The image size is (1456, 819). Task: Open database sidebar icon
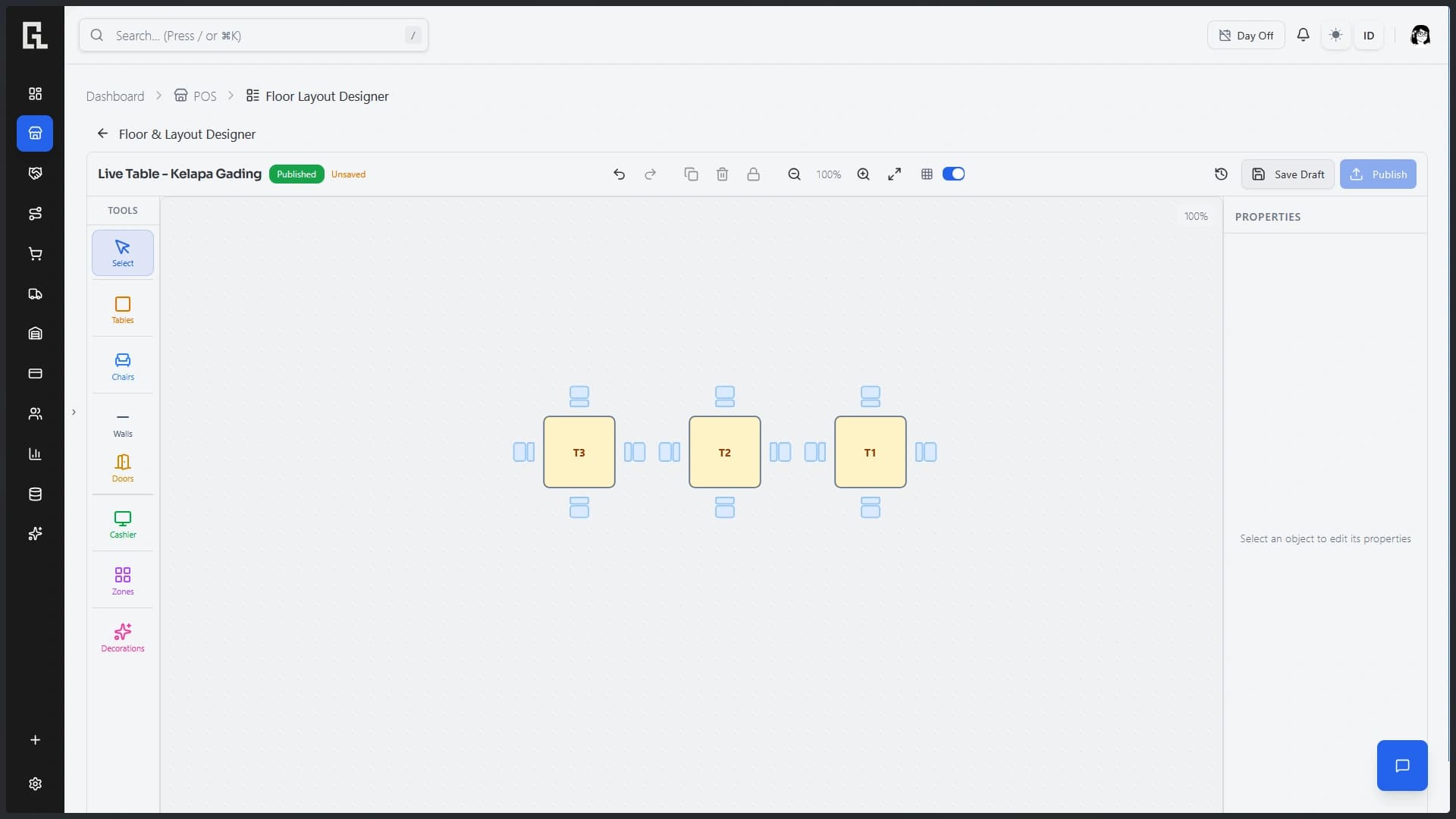[35, 494]
